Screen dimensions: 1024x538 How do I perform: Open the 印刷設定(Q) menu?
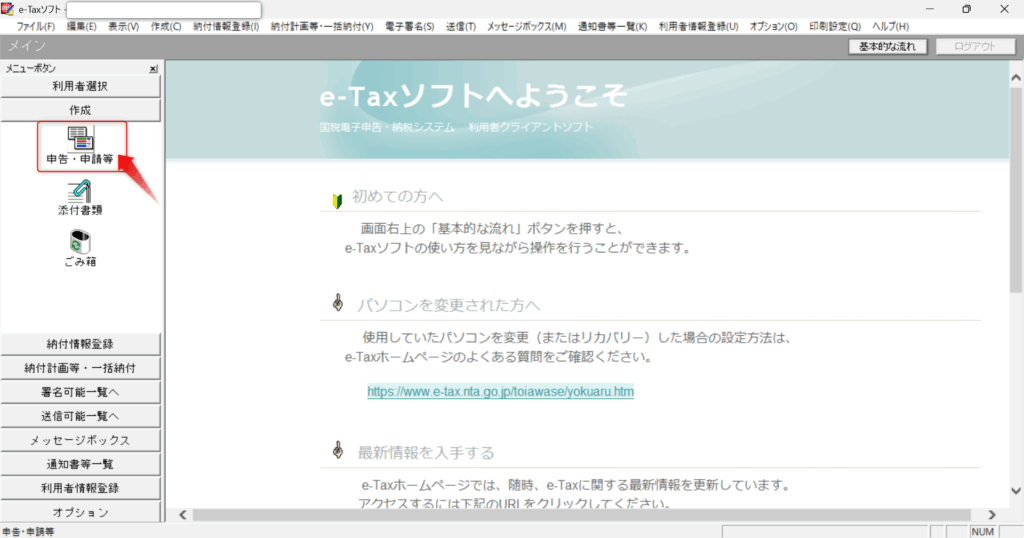(835, 27)
